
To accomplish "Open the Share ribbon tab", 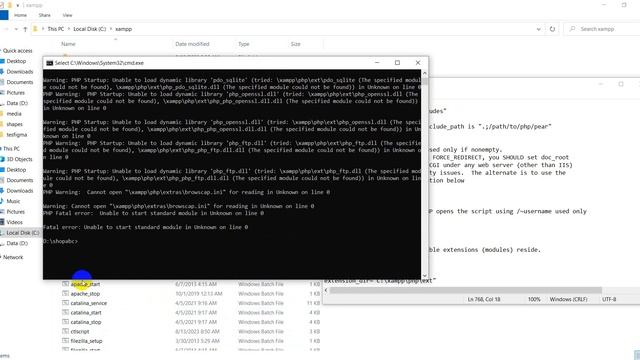I will (x=44, y=15).
